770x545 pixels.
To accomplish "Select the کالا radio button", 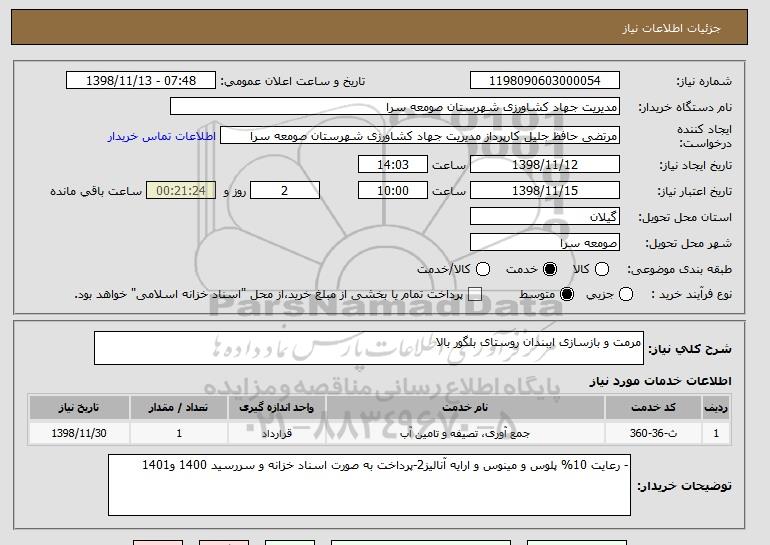I will 602,269.
